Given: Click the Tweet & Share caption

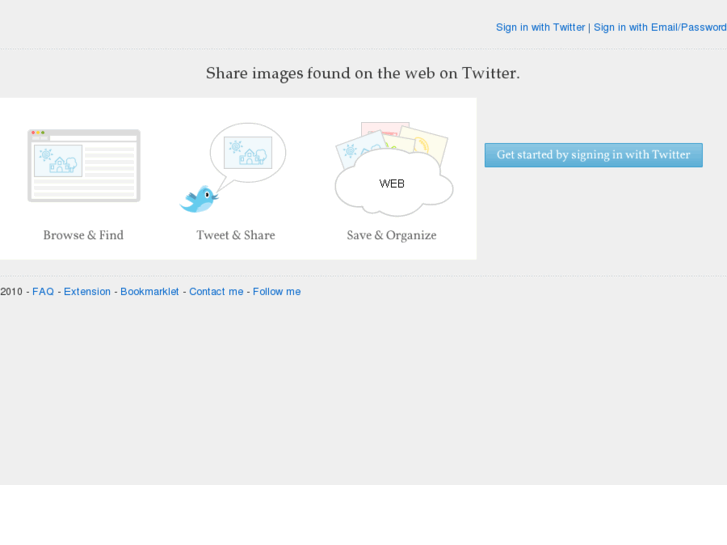Looking at the screenshot, I should [x=236, y=235].
